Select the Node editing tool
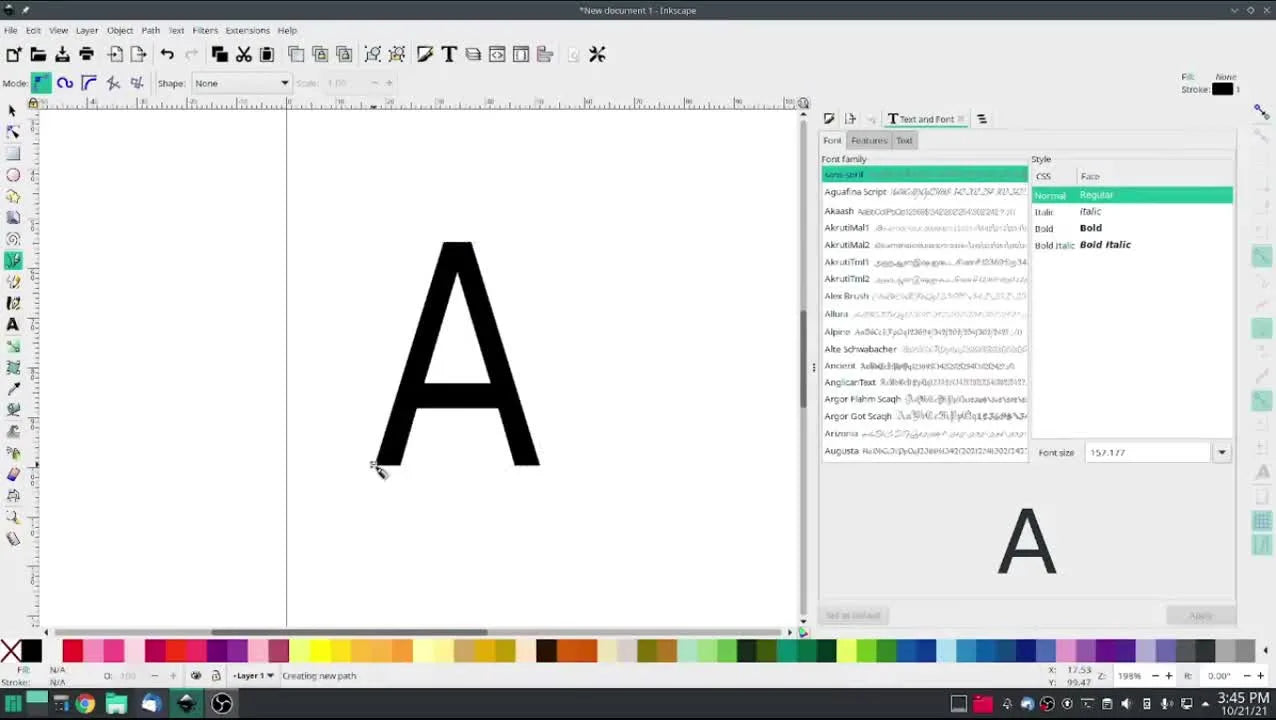This screenshot has width=1276, height=720. 13,131
